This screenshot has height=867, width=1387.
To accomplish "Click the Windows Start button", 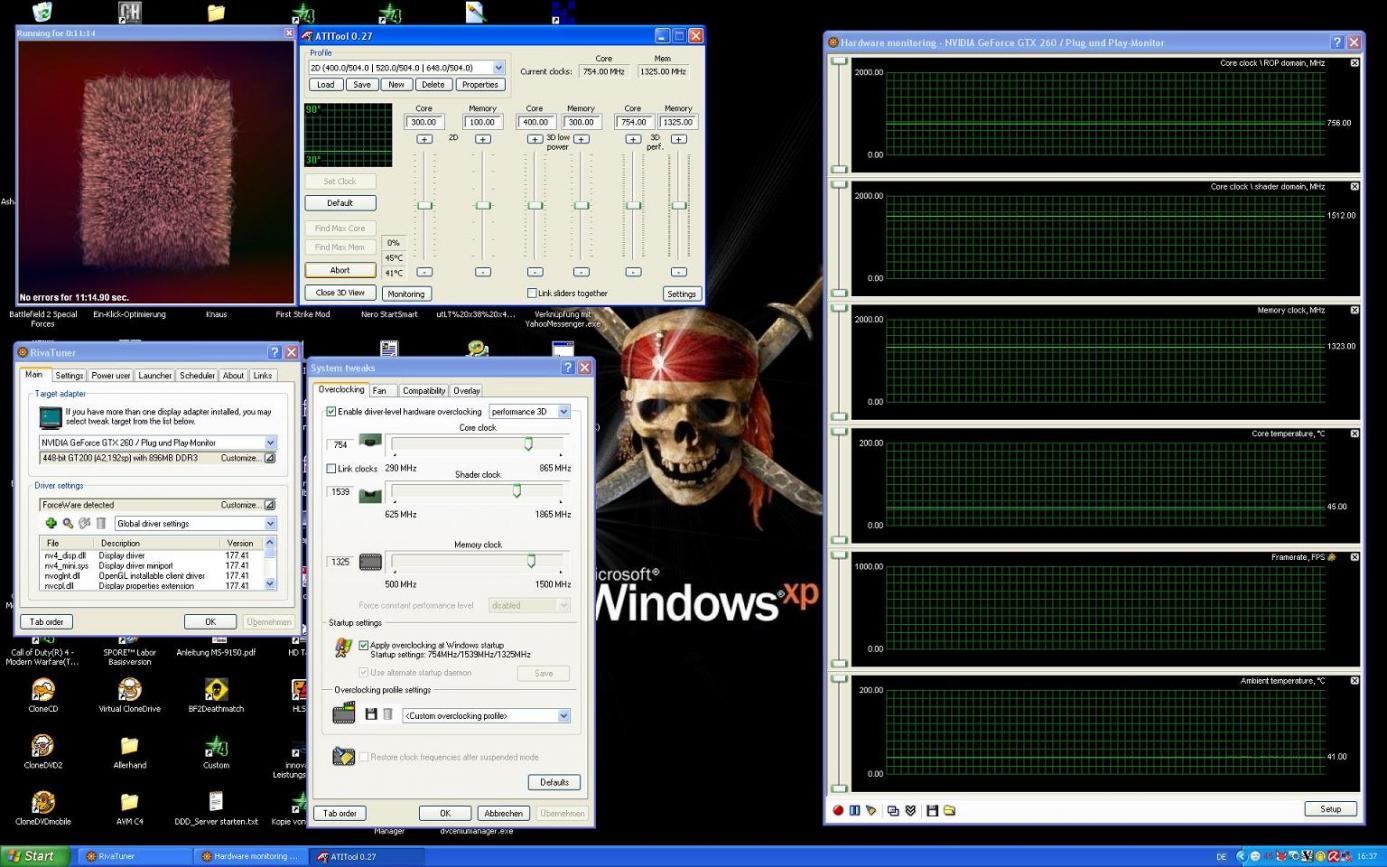I will pos(33,856).
